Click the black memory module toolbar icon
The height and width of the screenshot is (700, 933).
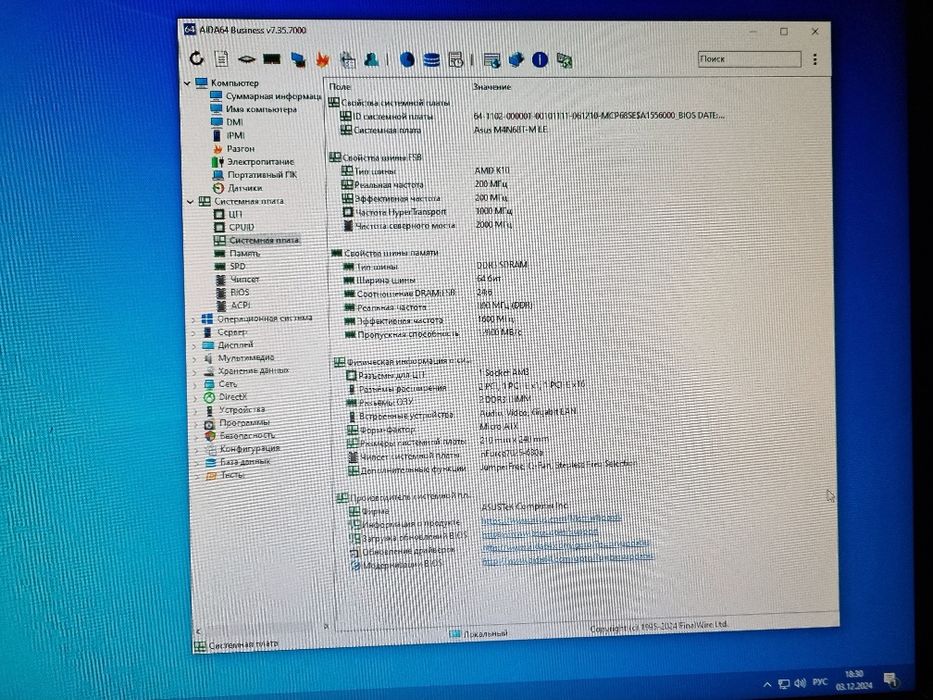pyautogui.click(x=272, y=58)
